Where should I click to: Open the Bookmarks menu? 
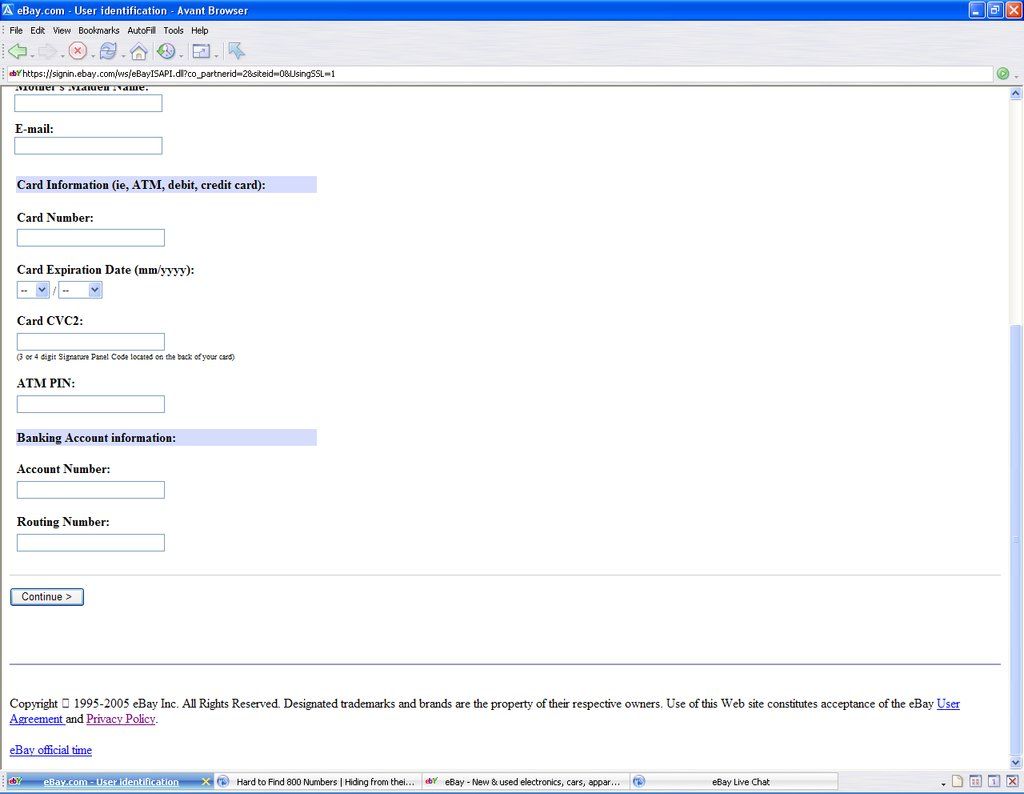(x=98, y=31)
